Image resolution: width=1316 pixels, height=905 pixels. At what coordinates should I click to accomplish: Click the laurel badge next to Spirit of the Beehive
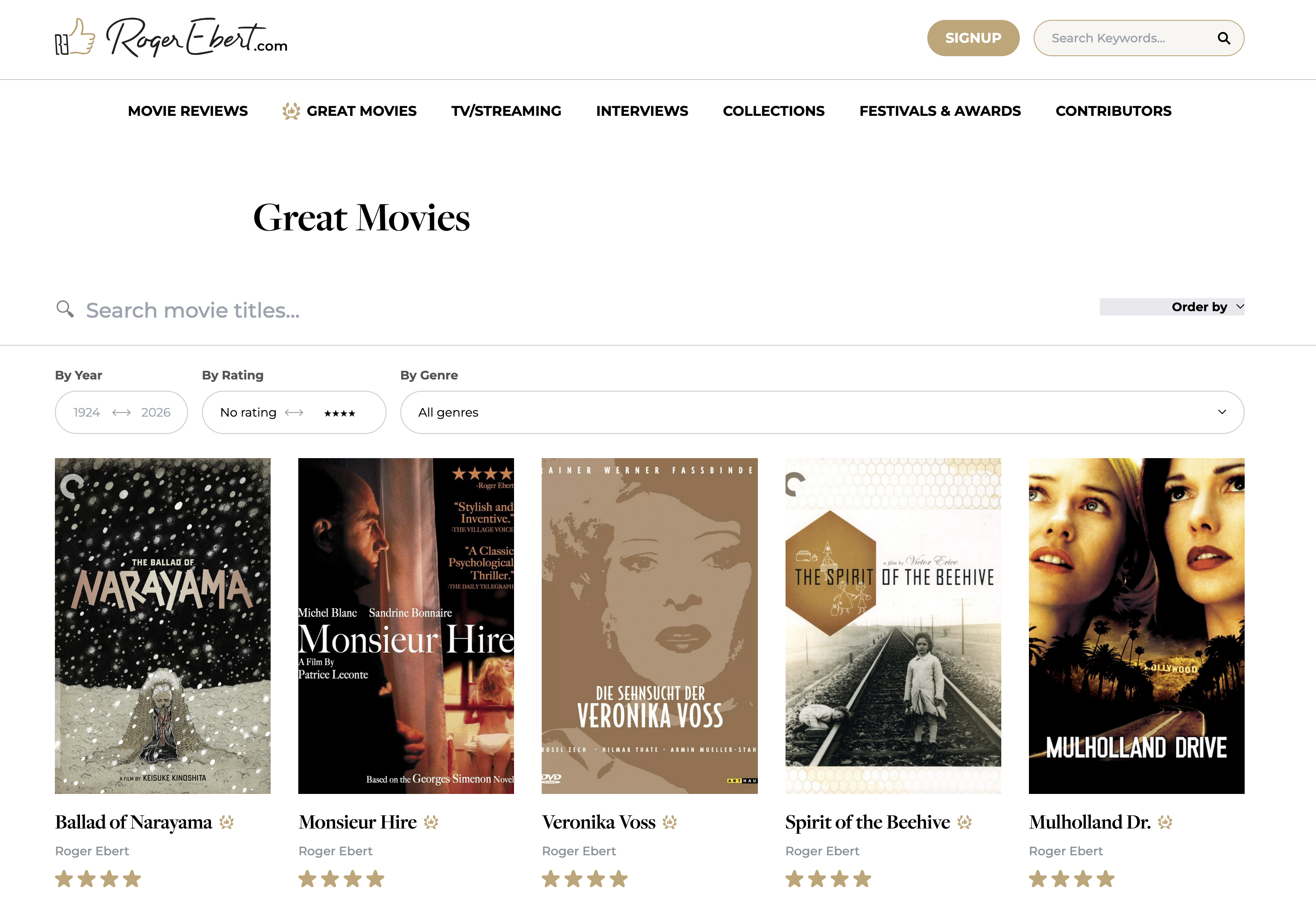965,822
